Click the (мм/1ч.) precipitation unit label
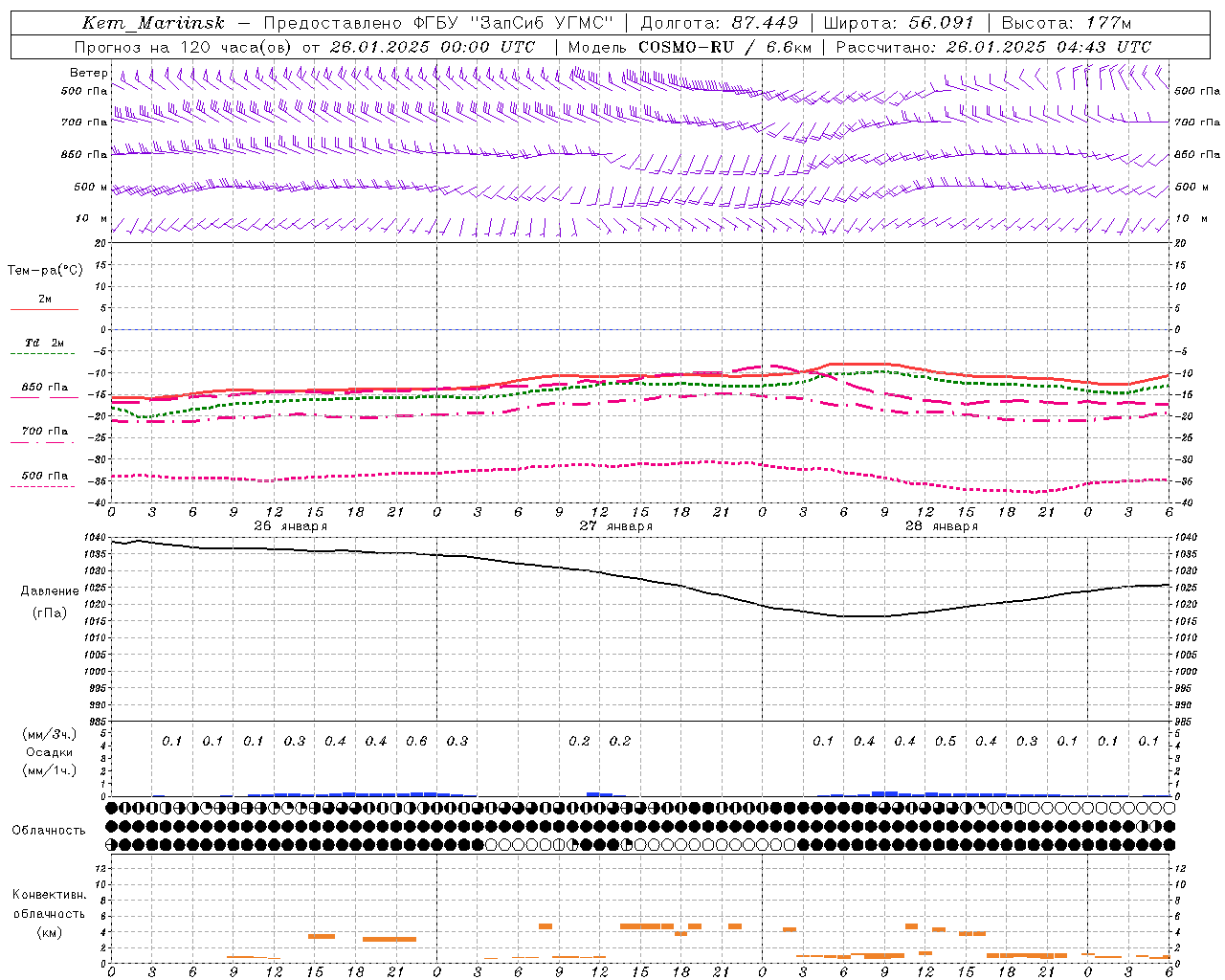 (49, 770)
